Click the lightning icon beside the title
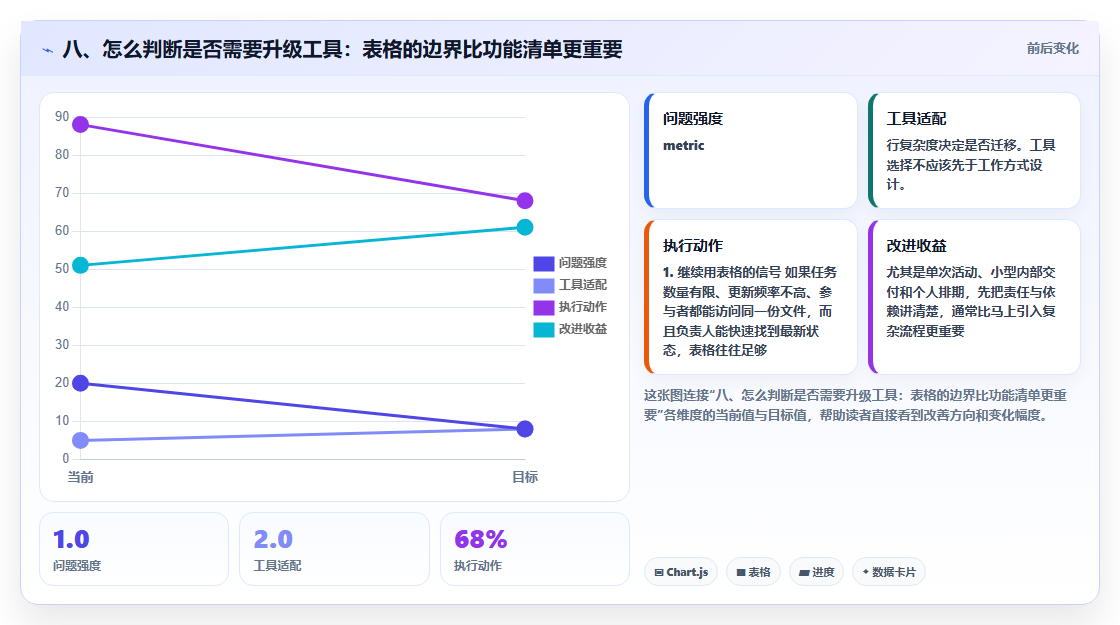 [x=48, y=50]
